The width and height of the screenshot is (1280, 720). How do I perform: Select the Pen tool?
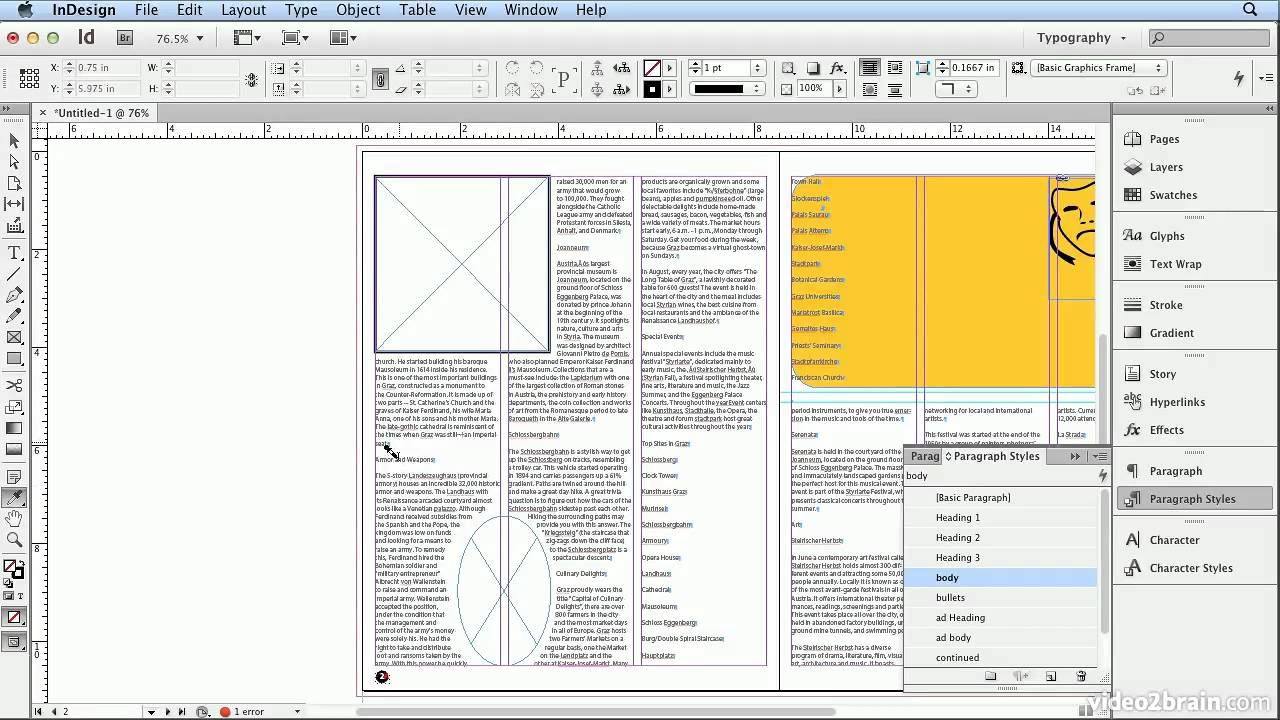tap(14, 295)
